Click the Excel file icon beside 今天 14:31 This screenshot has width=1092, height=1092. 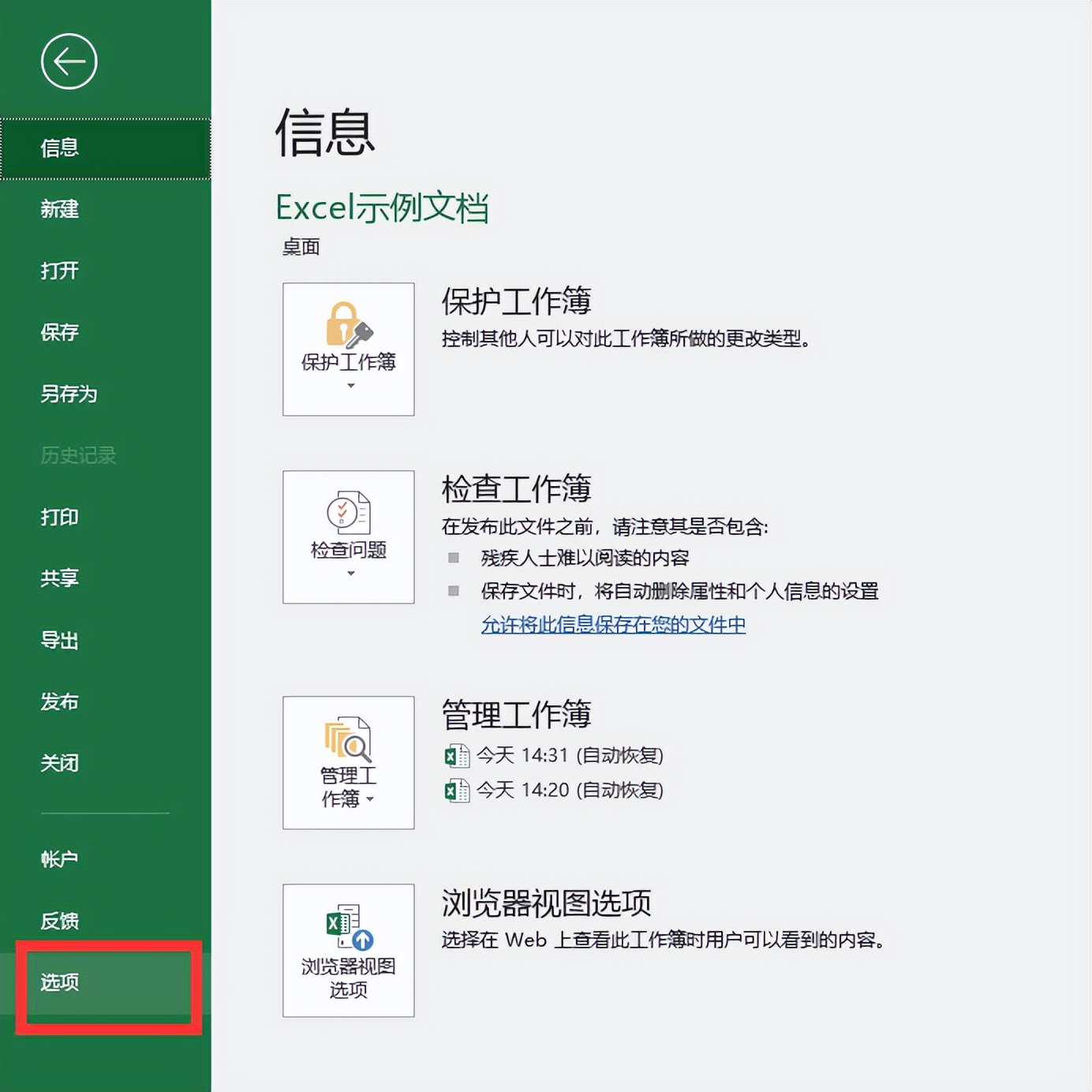[x=457, y=756]
